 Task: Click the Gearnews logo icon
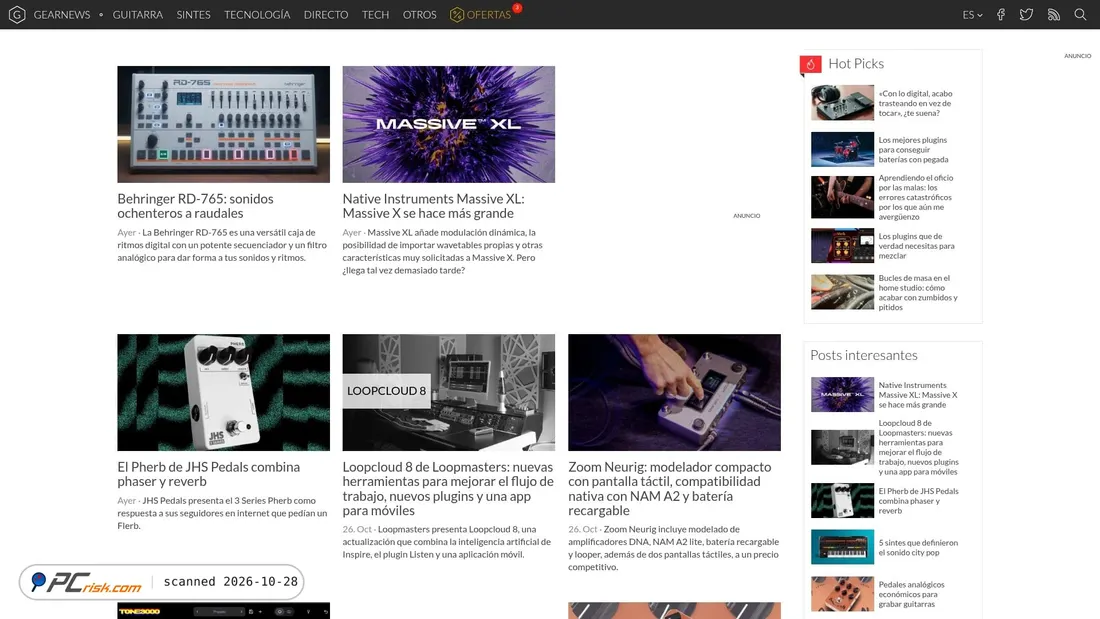tap(17, 14)
